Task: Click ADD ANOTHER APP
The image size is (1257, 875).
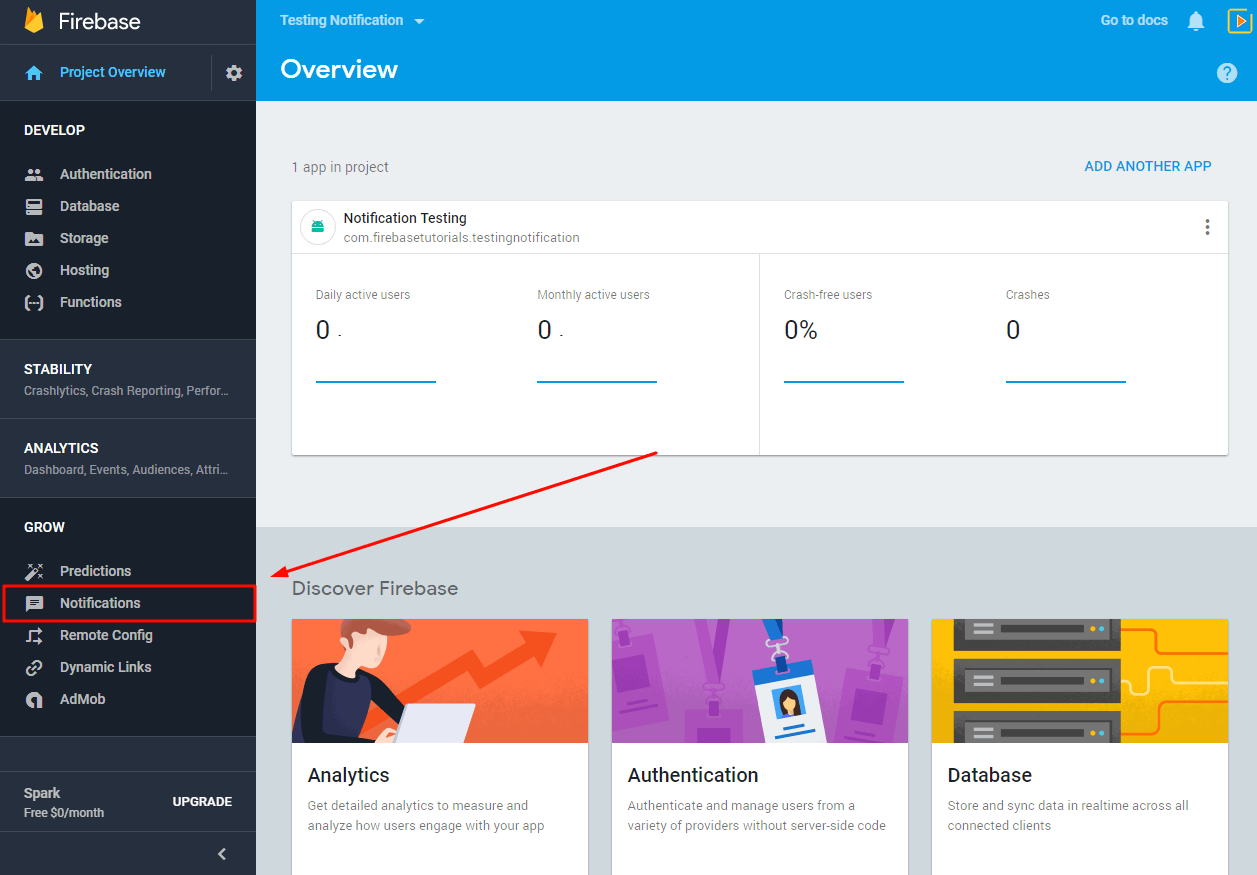Action: point(1147,166)
